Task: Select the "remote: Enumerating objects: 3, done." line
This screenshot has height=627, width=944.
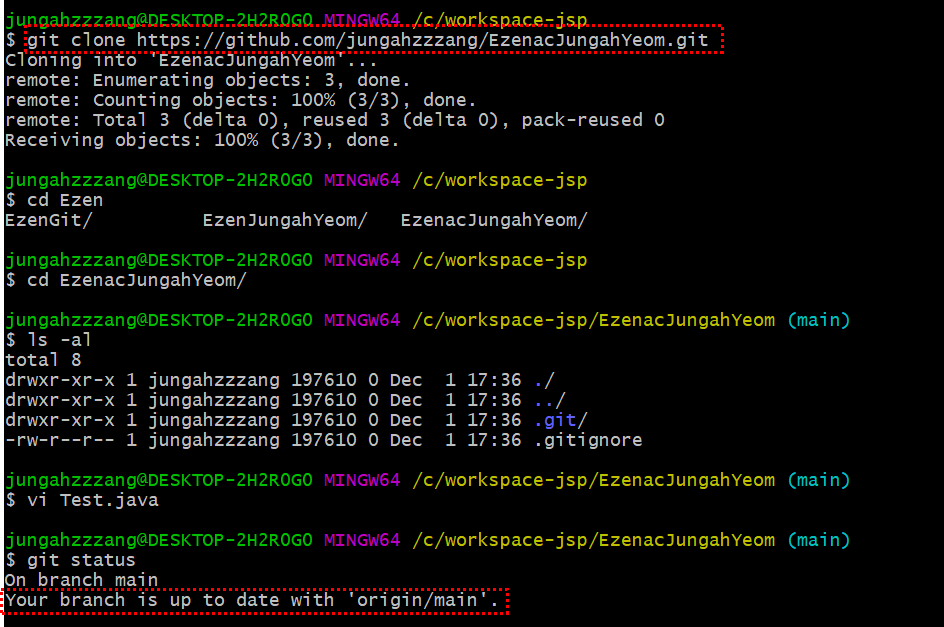Action: coord(207,80)
